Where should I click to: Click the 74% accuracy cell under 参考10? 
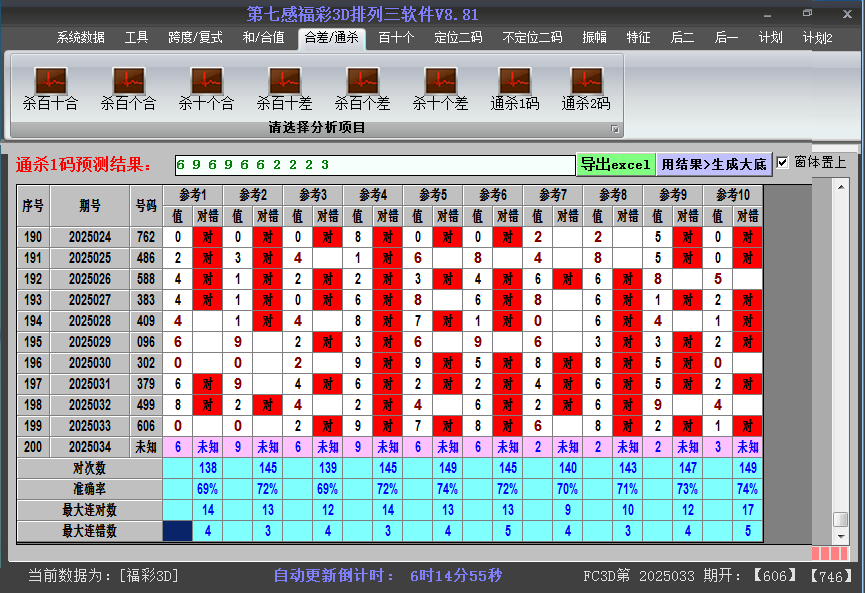[x=747, y=489]
